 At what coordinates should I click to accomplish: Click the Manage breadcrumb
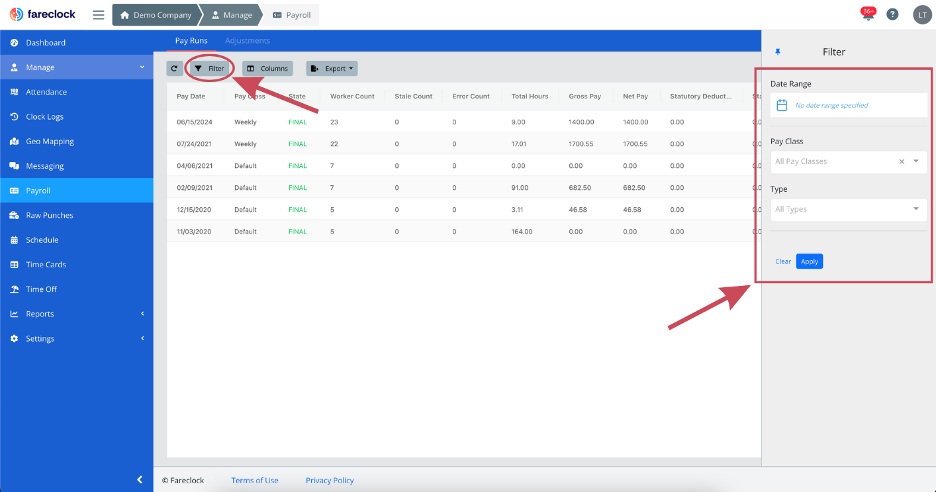(x=233, y=15)
